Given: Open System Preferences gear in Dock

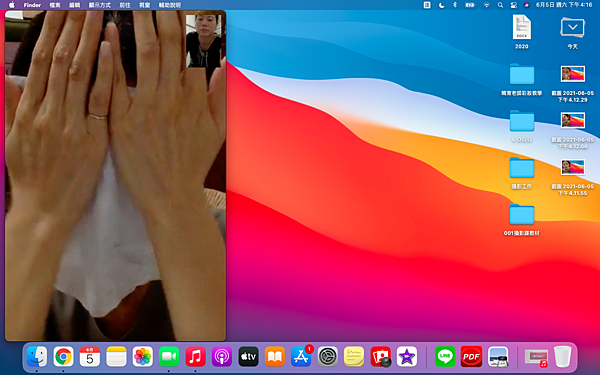Looking at the screenshot, I should point(328,357).
